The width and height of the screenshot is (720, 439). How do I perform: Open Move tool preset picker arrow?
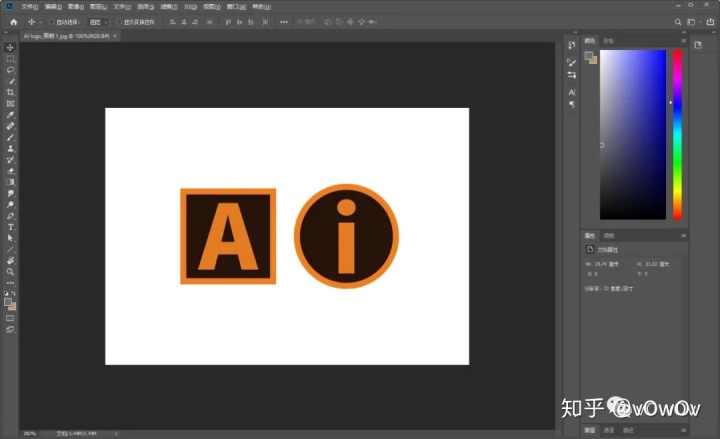click(40, 22)
